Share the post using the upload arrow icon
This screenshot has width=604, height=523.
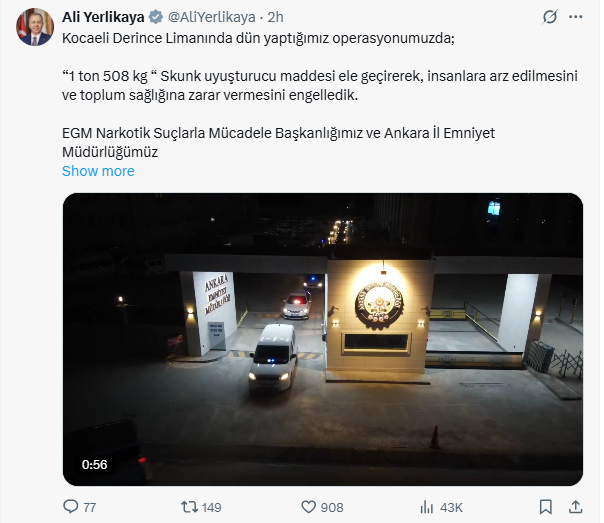575,507
